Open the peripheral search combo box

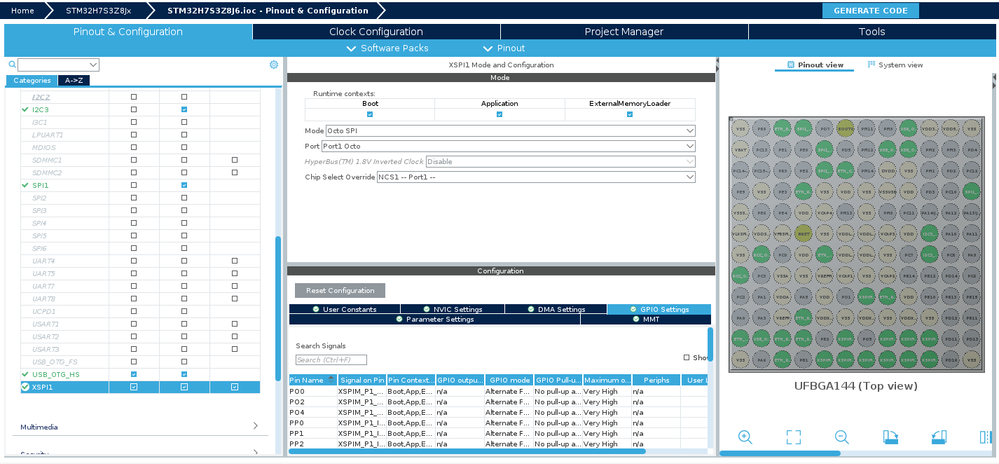[x=59, y=64]
